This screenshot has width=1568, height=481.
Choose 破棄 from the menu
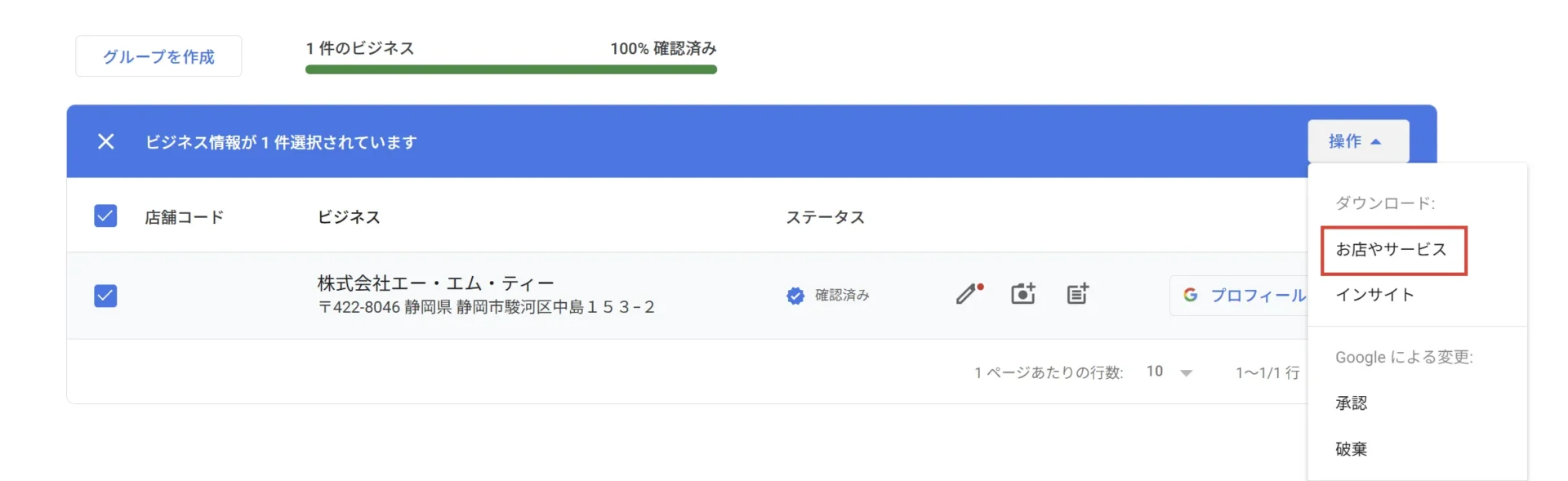[x=1352, y=449]
